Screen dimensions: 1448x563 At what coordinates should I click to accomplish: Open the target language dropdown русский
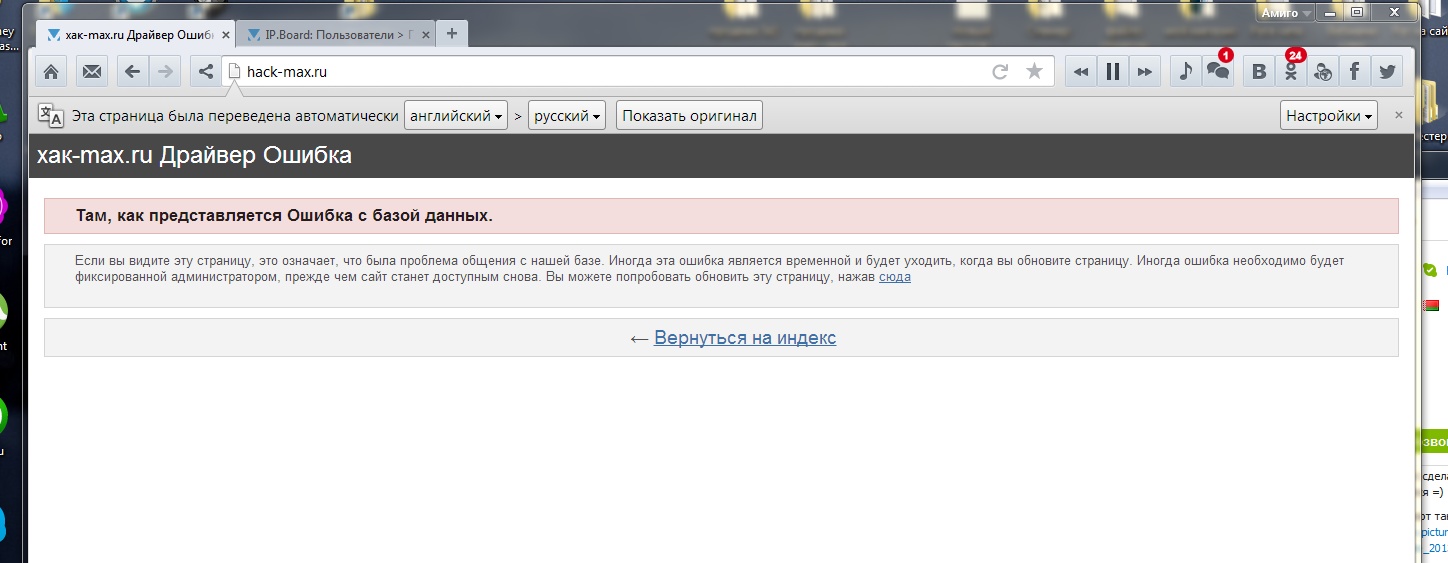(x=568, y=116)
